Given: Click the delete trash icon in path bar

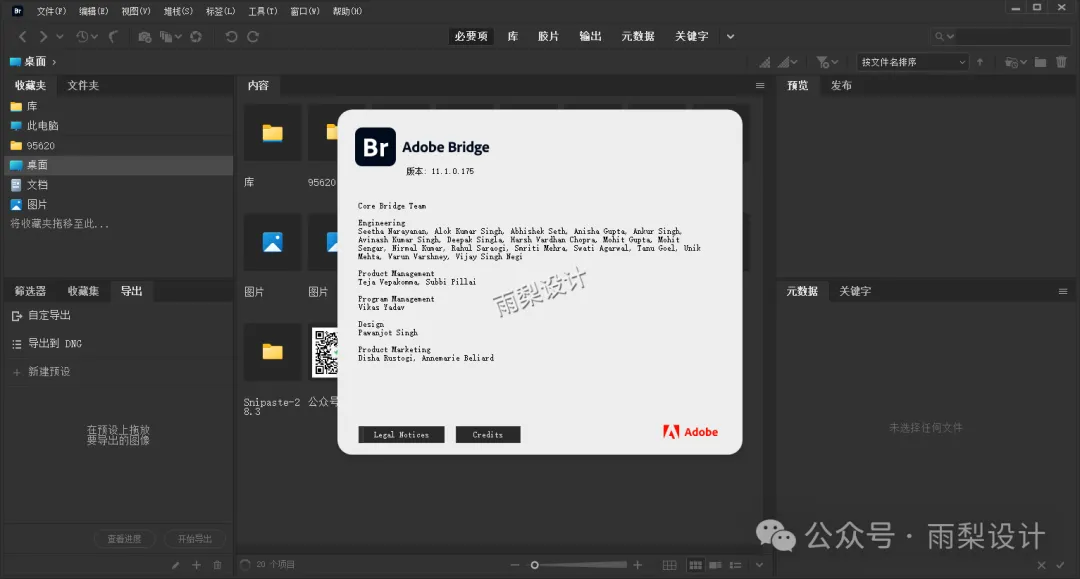Looking at the screenshot, I should click(x=1061, y=62).
